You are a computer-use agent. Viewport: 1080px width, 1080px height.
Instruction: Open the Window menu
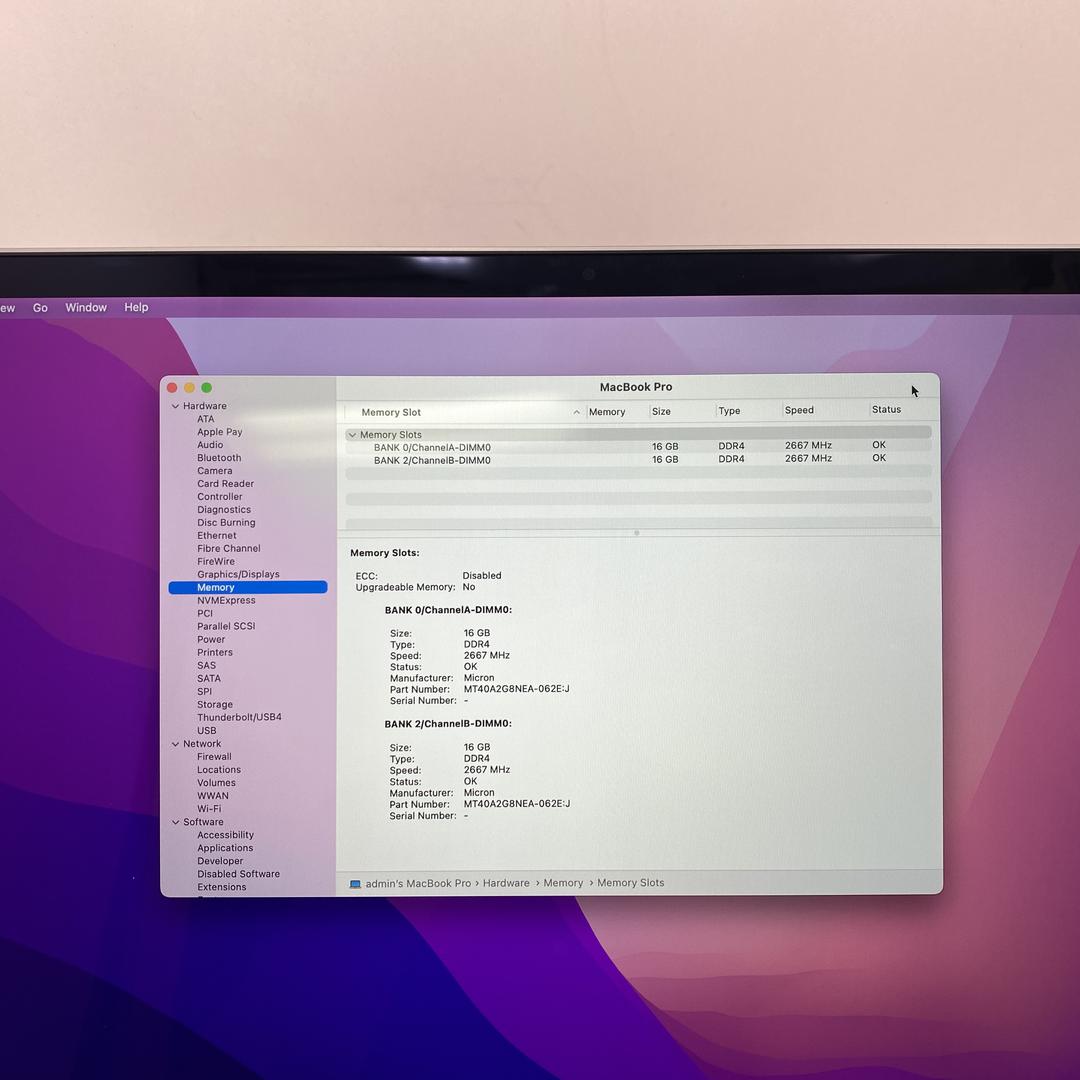point(86,307)
